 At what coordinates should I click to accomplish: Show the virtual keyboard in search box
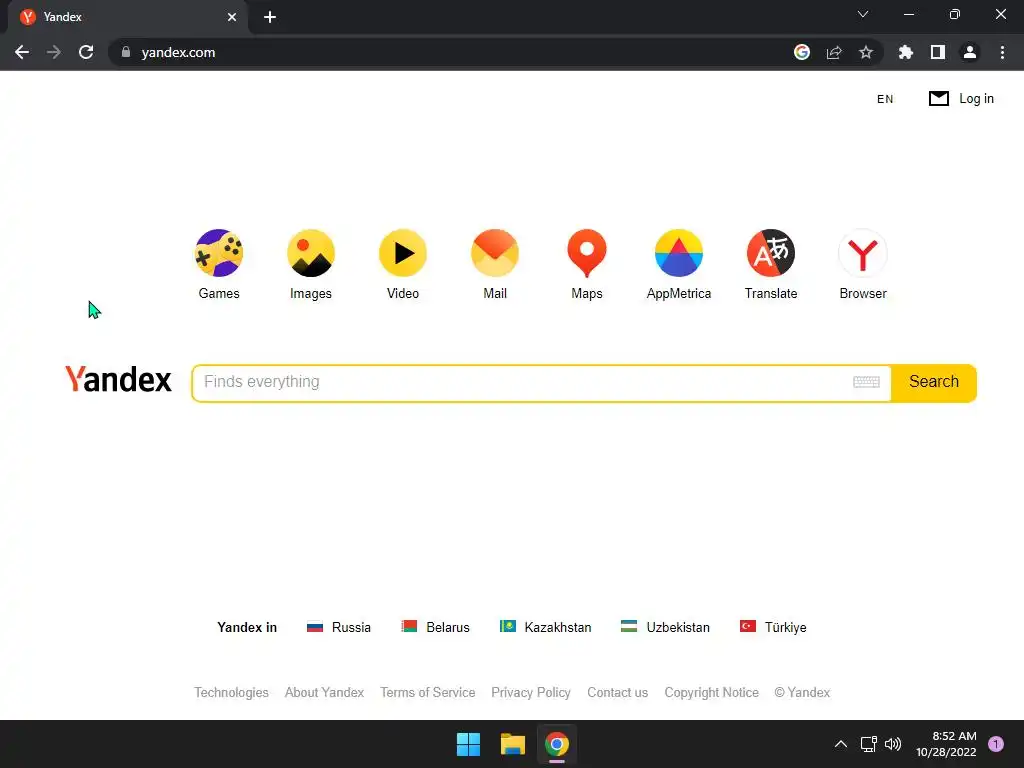point(866,382)
